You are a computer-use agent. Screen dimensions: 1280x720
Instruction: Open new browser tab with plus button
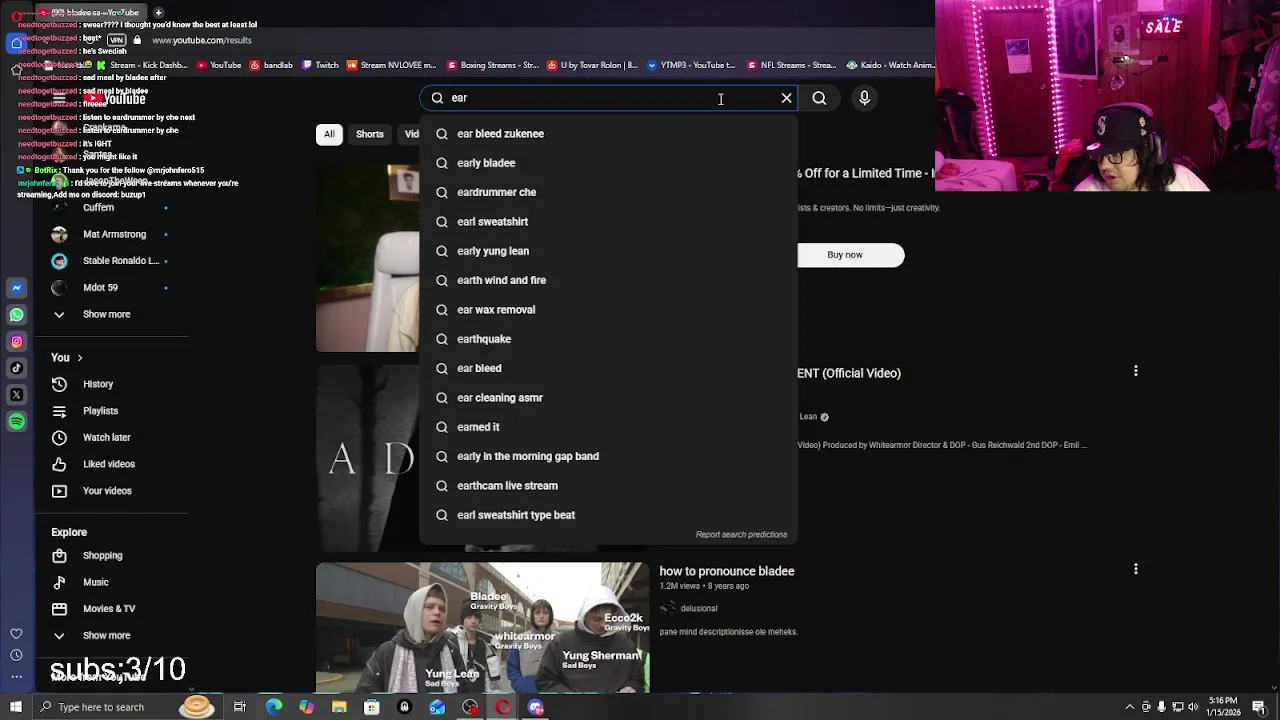tap(158, 12)
